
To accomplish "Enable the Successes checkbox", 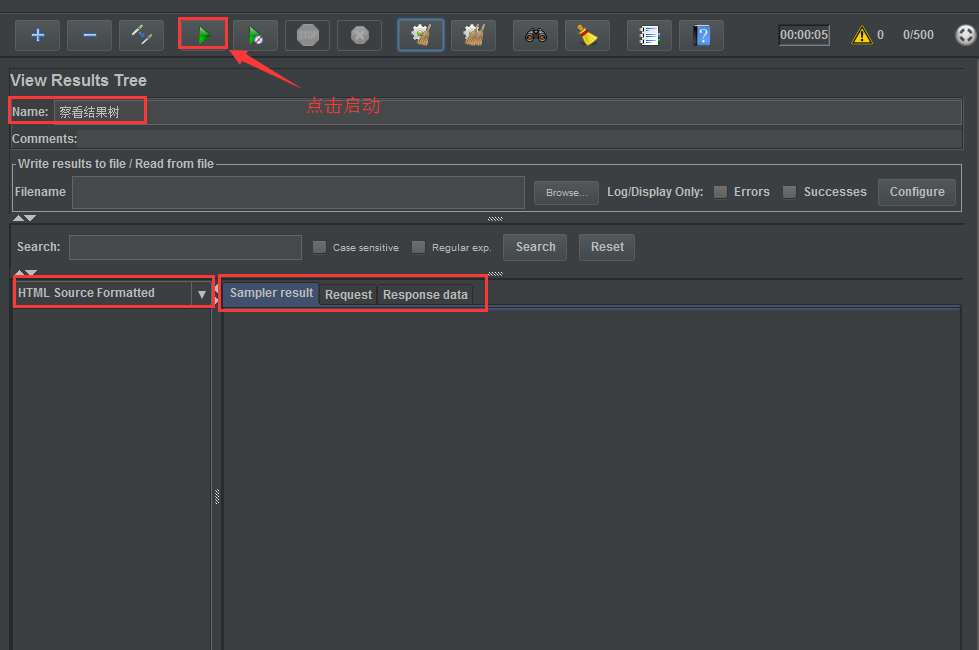I will (x=789, y=192).
